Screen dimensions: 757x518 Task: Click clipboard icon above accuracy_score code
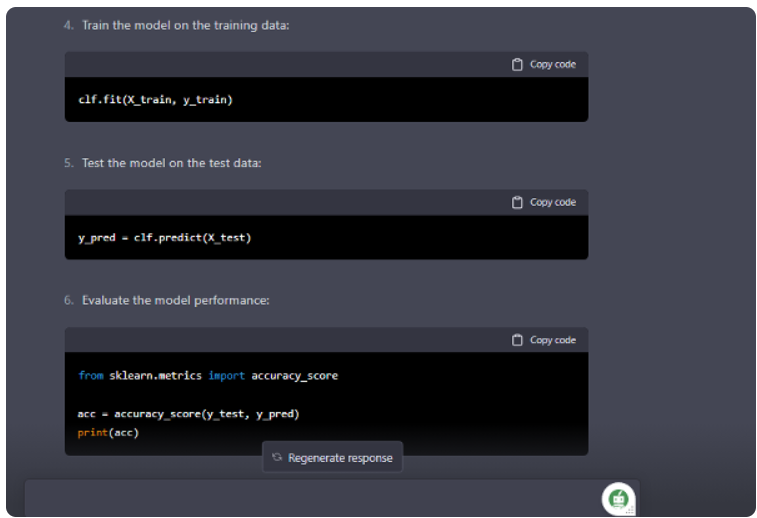coord(517,340)
